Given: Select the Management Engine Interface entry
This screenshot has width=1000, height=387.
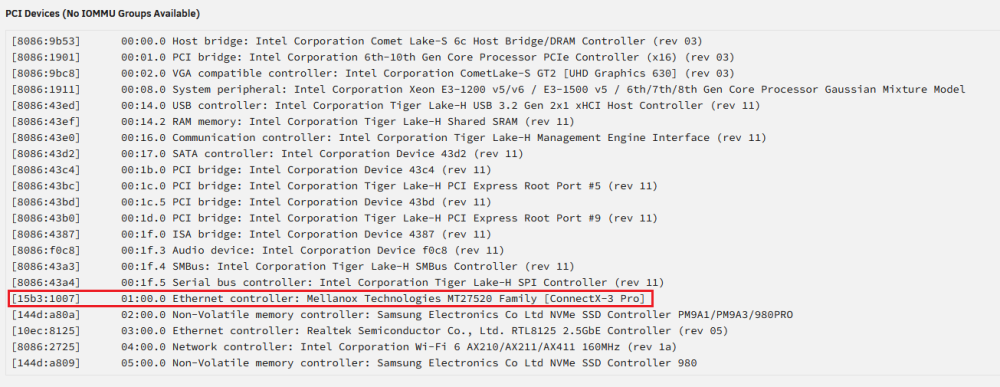Looking at the screenshot, I should [x=388, y=138].
